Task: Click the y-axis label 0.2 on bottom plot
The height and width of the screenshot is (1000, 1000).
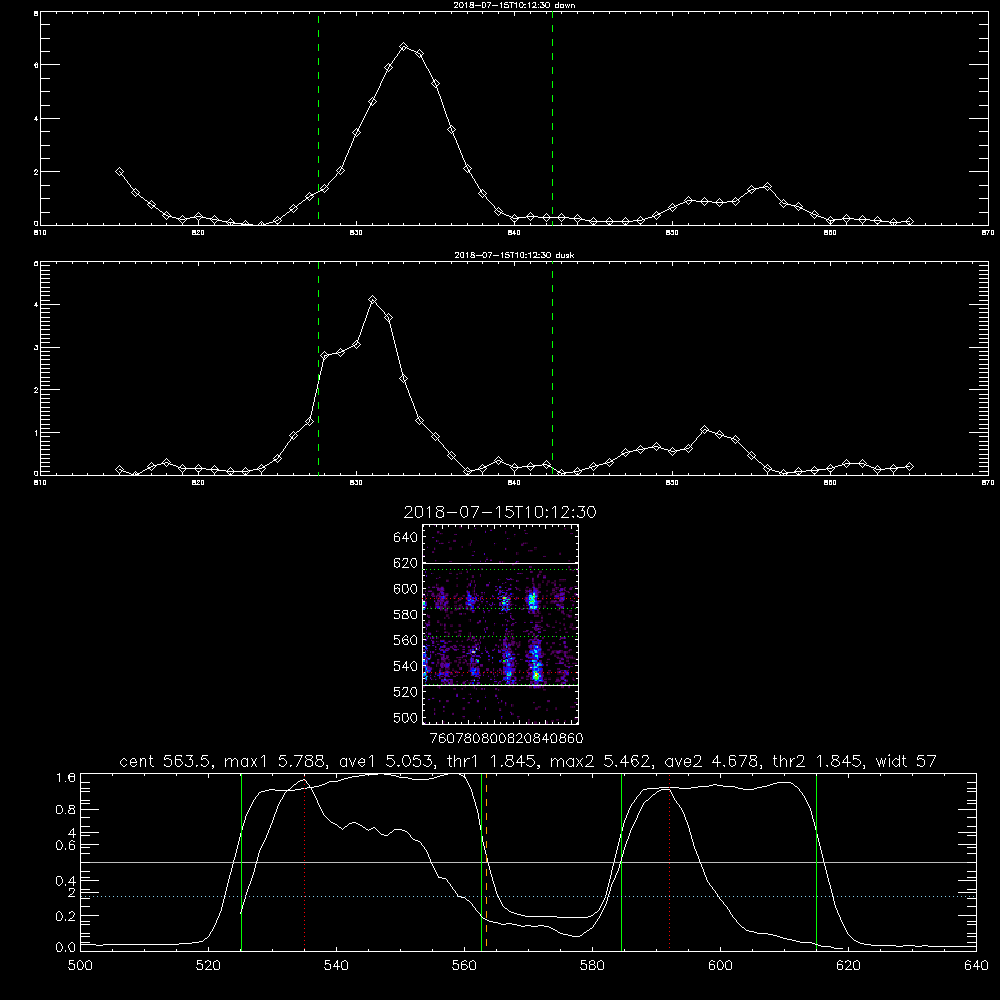Action: (66, 916)
